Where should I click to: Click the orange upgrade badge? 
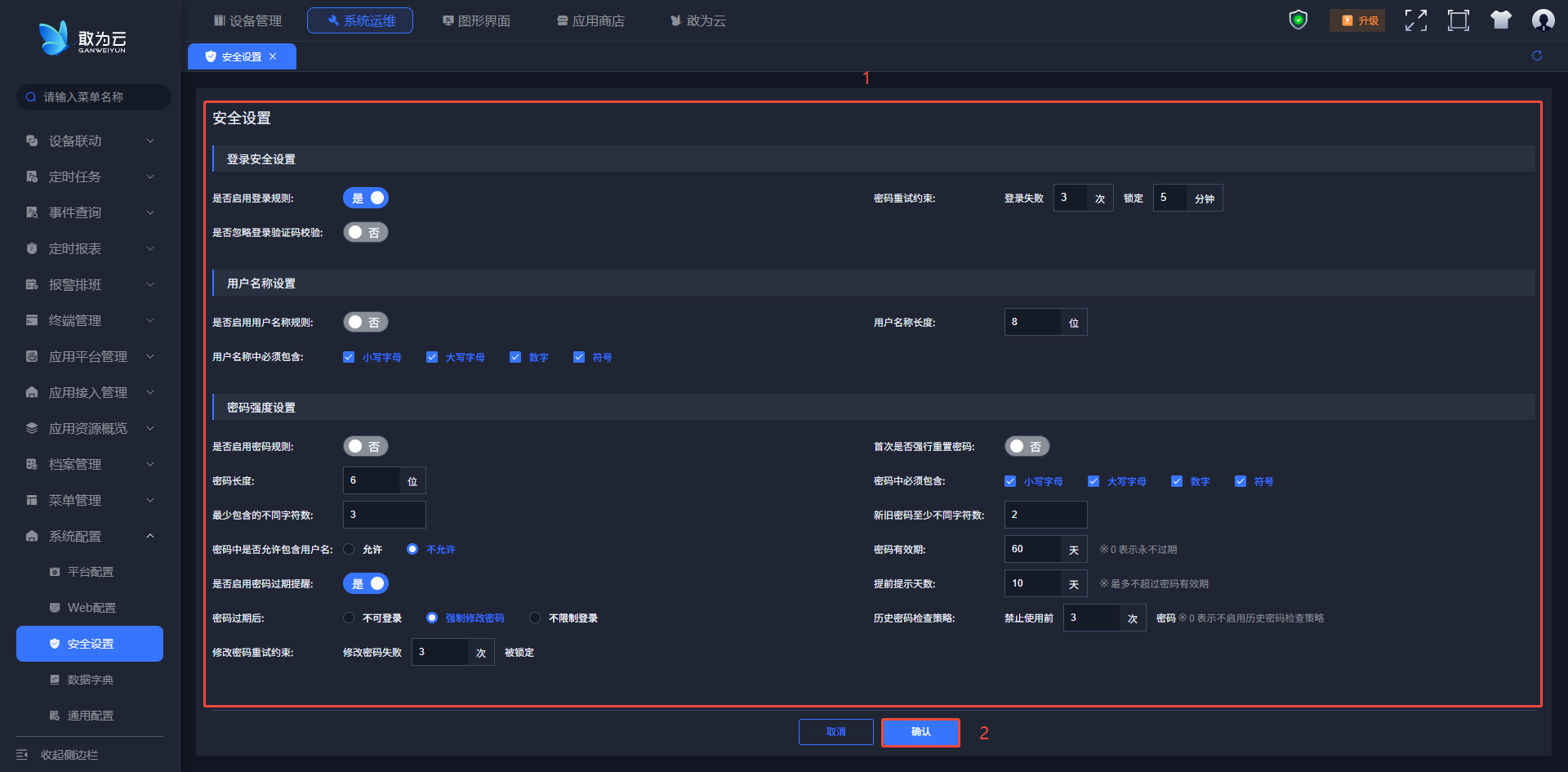pos(1359,20)
